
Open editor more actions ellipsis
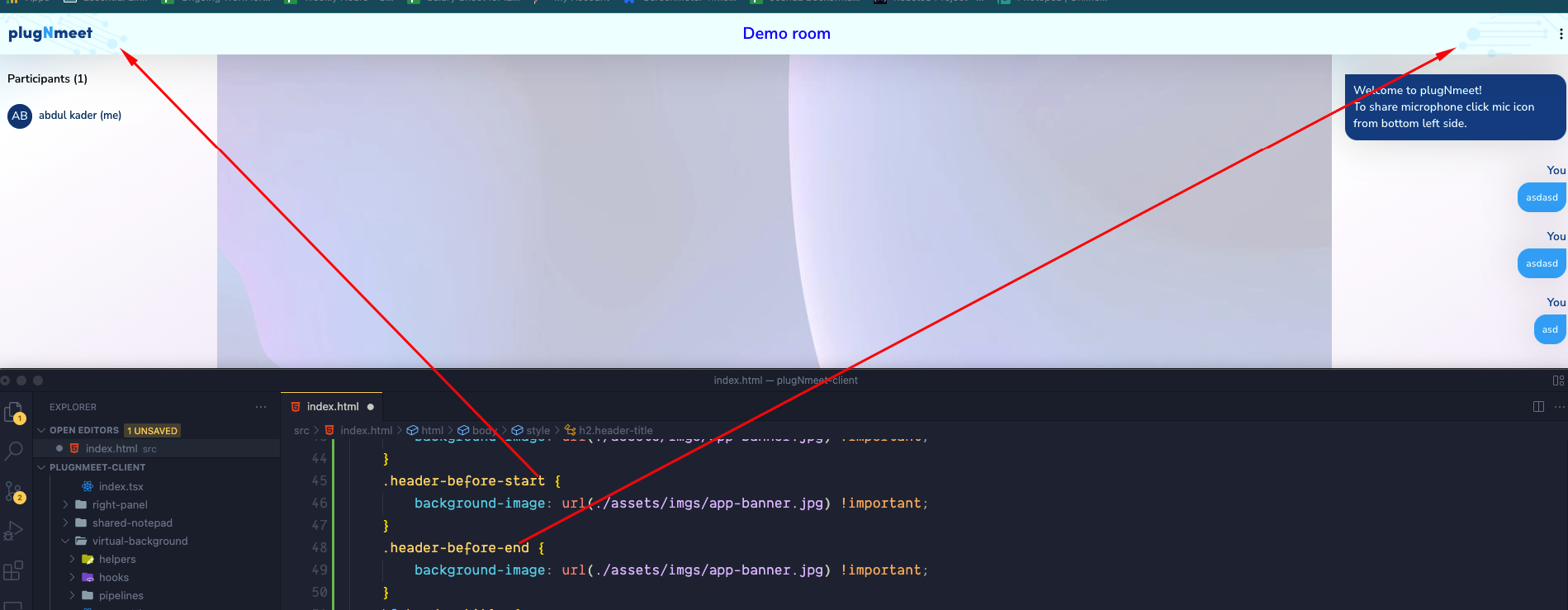pos(1559,407)
